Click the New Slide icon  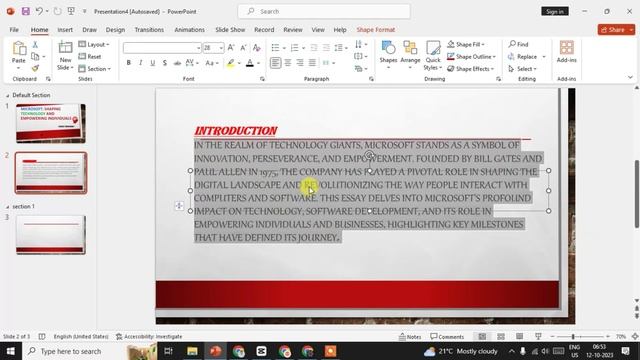[x=65, y=47]
